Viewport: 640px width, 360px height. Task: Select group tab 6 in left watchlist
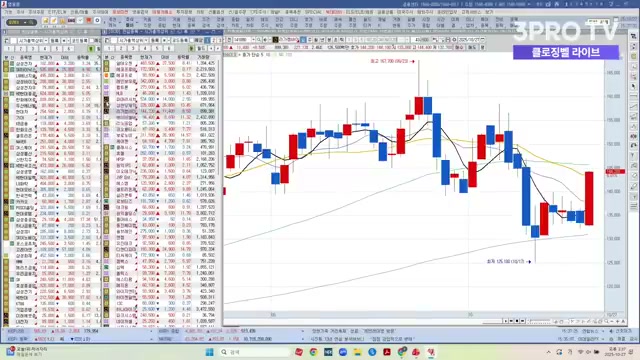point(68,49)
